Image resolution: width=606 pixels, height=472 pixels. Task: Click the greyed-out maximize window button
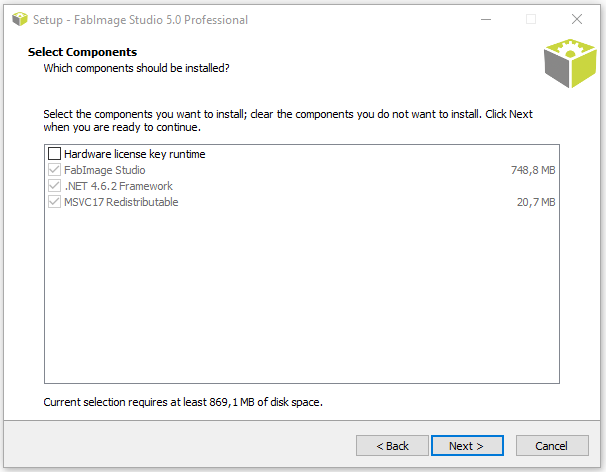pos(531,19)
